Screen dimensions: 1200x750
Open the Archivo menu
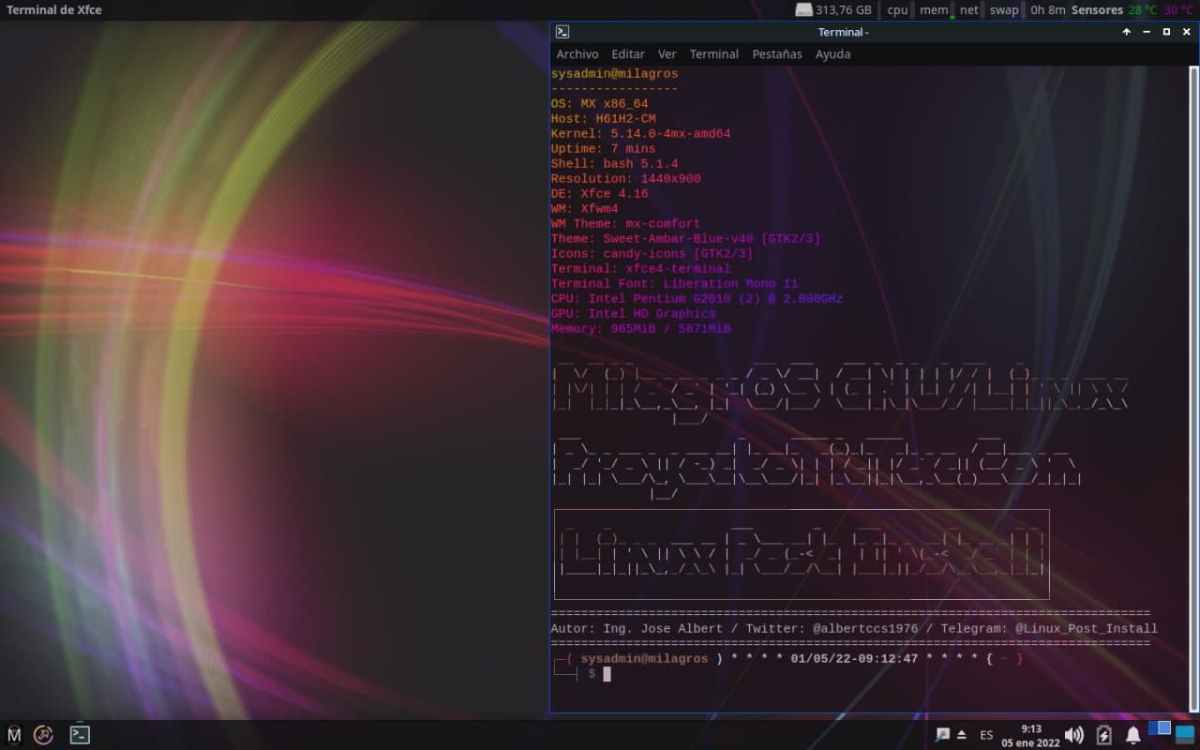pos(577,54)
